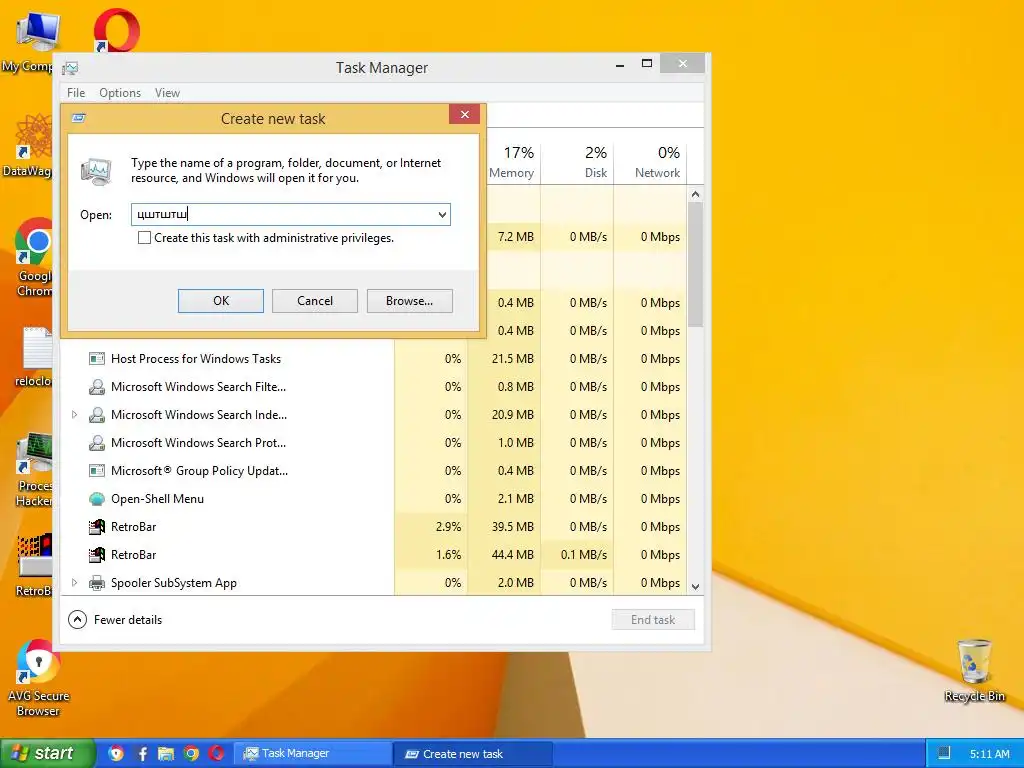Click the Start button

47,754
